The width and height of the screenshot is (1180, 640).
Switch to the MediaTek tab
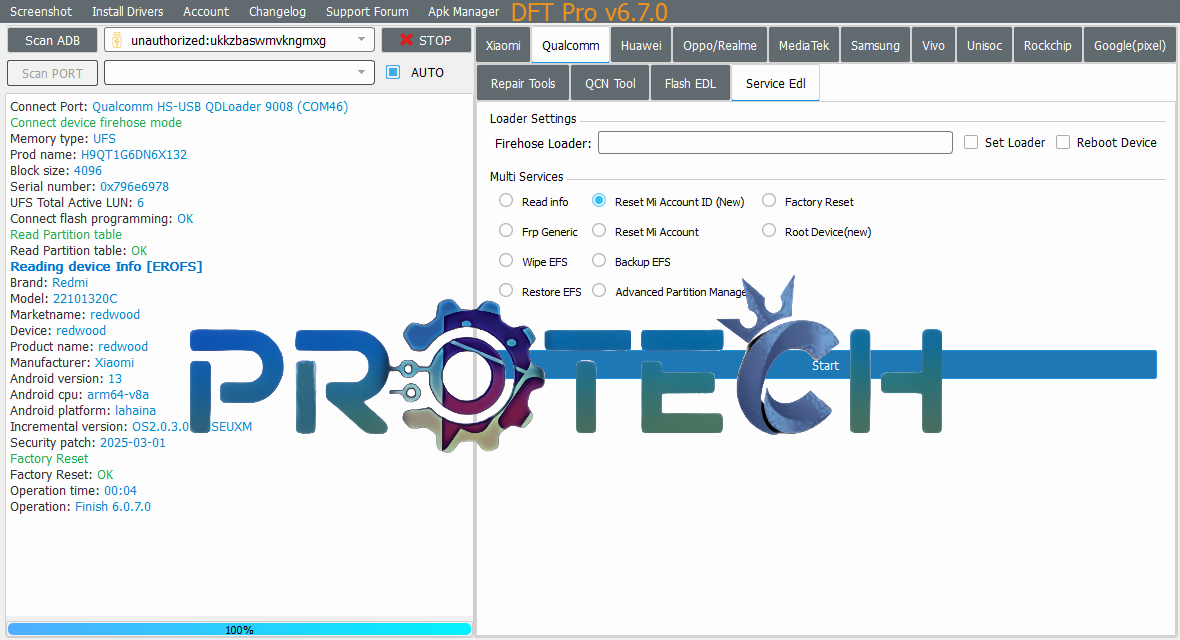pyautogui.click(x=804, y=45)
